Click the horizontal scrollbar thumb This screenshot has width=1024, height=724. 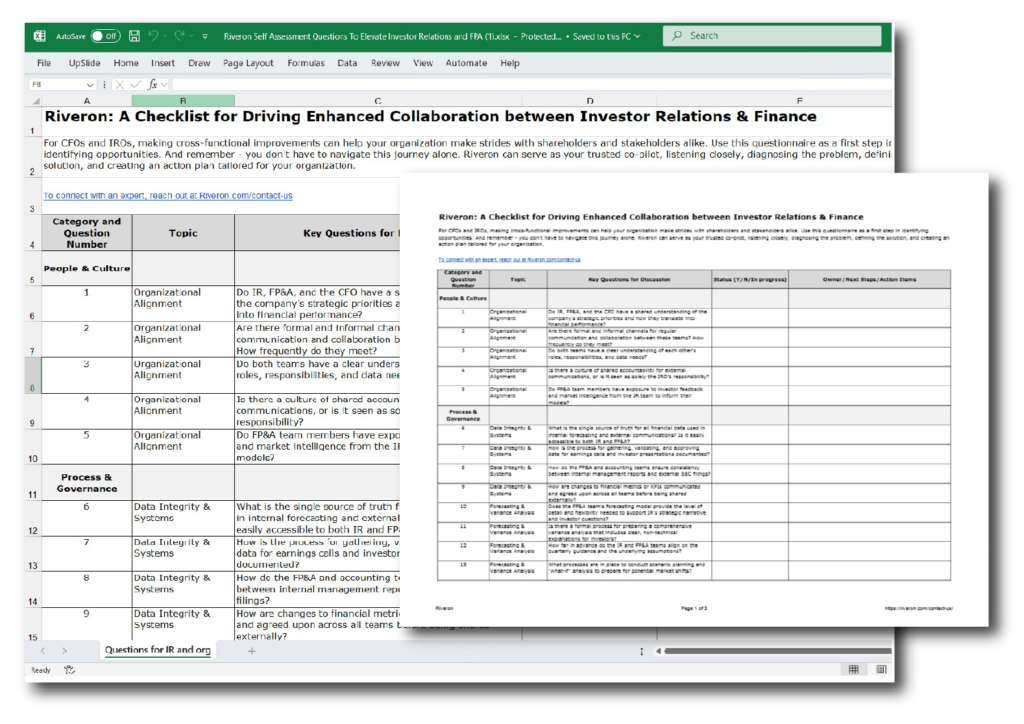[x=778, y=651]
